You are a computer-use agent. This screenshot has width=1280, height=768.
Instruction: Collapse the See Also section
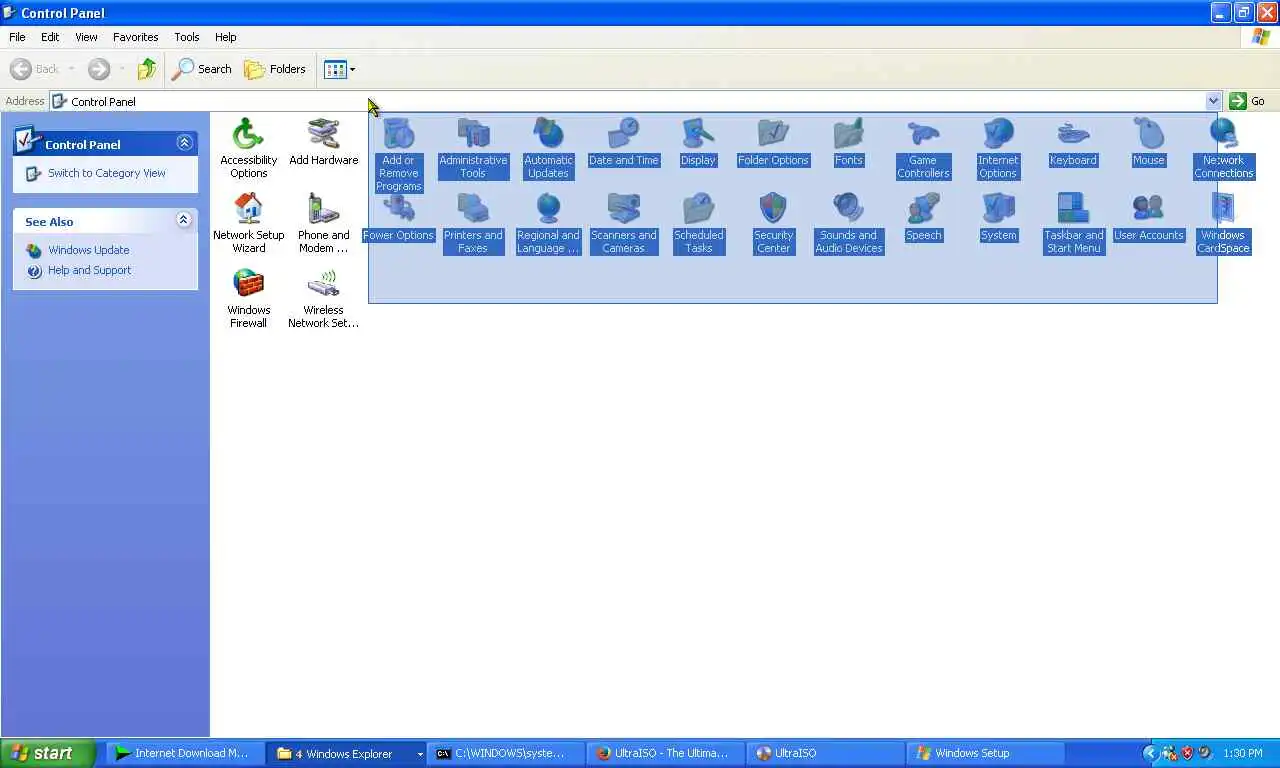[184, 220]
